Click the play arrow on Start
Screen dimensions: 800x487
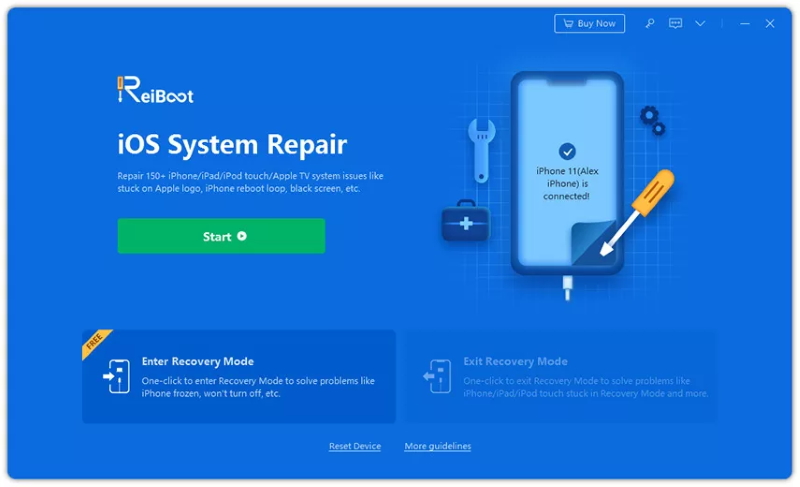pyautogui.click(x=242, y=236)
